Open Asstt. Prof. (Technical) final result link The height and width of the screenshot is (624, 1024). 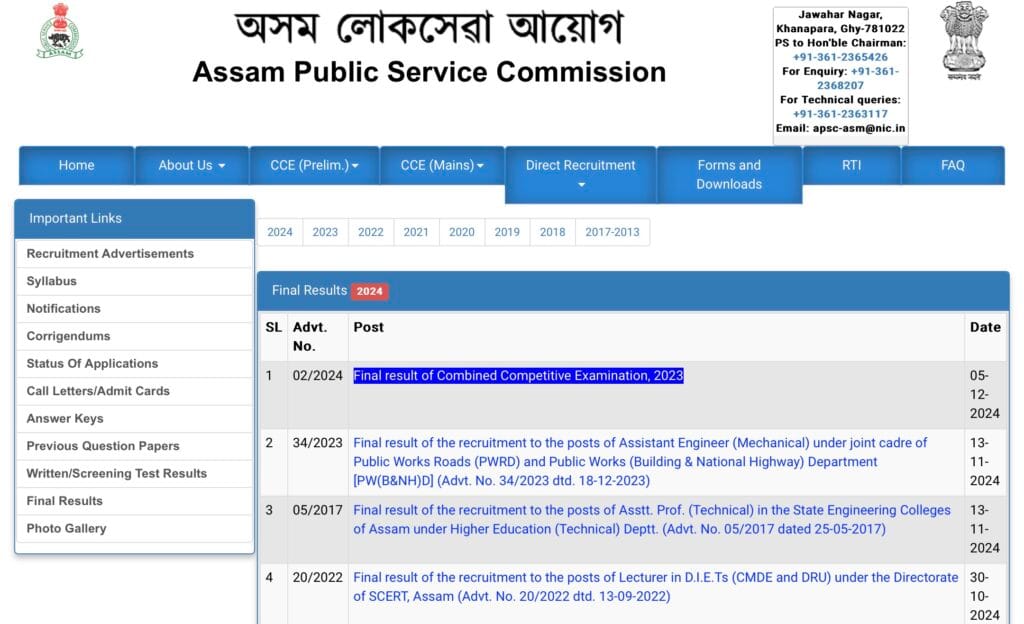[652, 520]
